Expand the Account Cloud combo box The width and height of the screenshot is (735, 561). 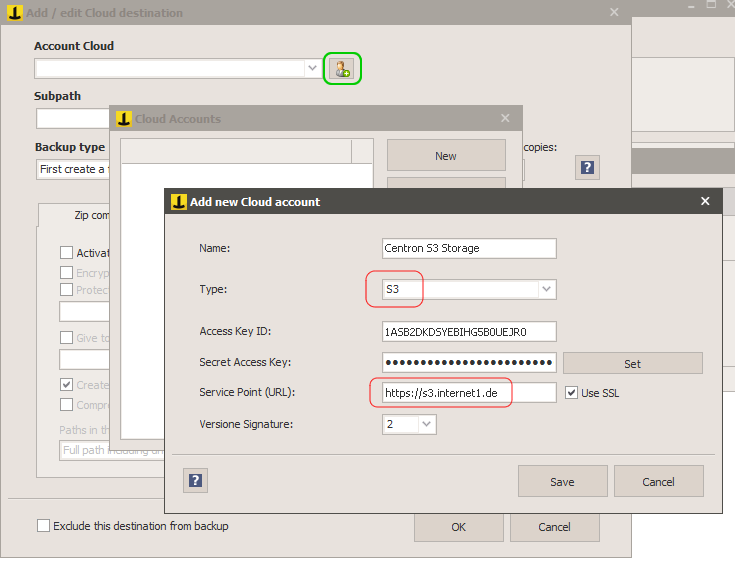(x=313, y=68)
